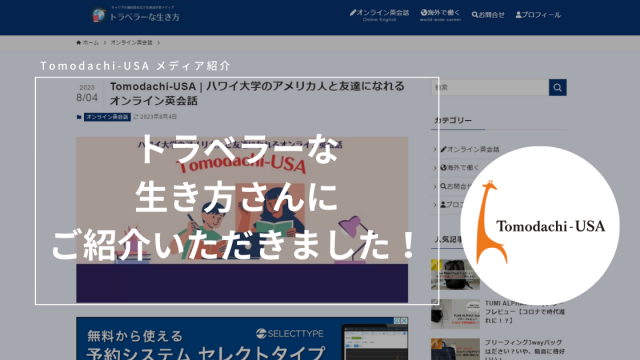Expand オンライン英会話 sidebar category chevron
Image resolution: width=640 pixels, height=360 pixels.
[x=435, y=149]
